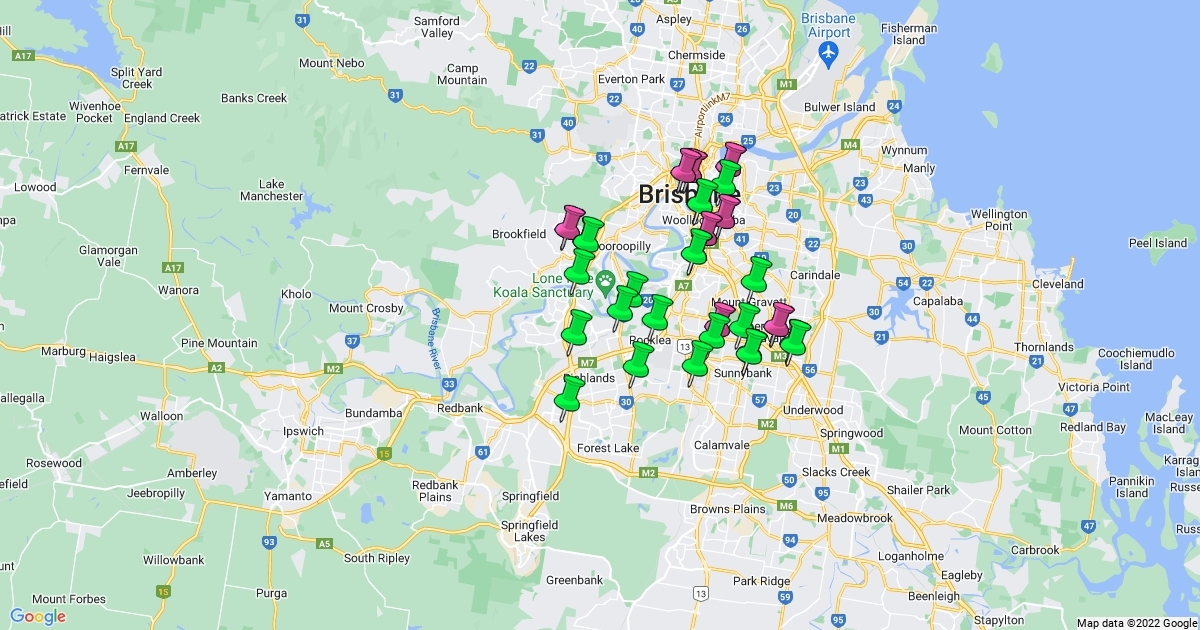Click the Samford Valley label
1200x630 pixels.
point(437,27)
